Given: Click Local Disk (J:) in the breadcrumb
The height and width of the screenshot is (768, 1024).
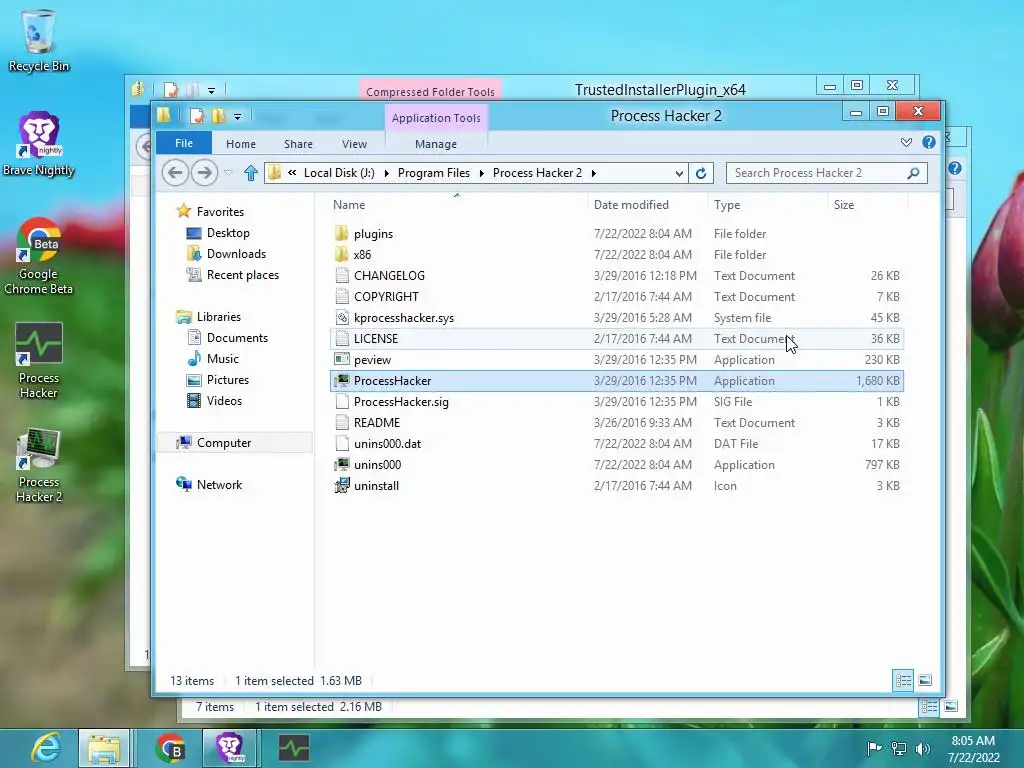Looking at the screenshot, I should tap(339, 173).
